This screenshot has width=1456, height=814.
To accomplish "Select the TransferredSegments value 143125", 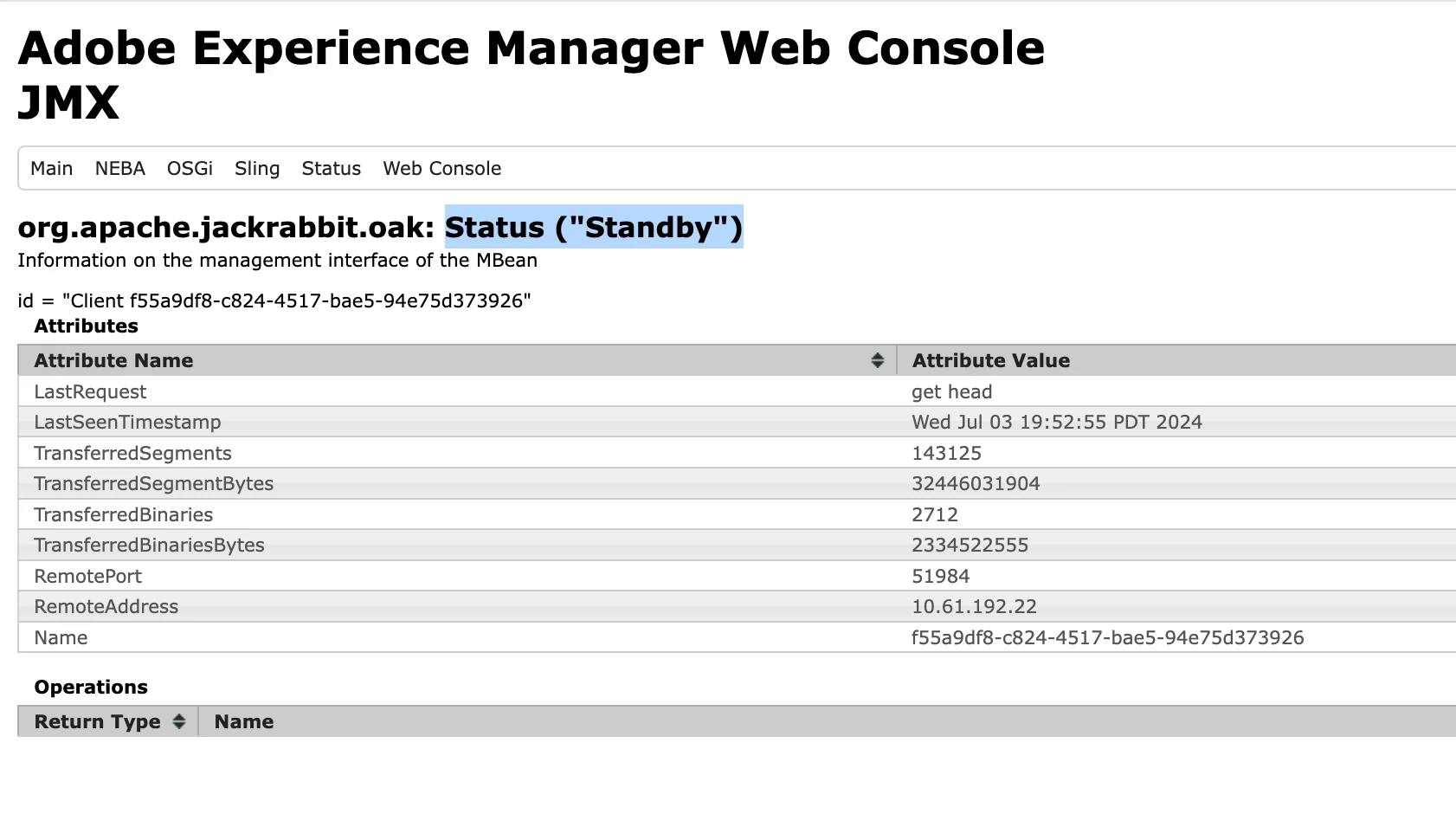I will coord(946,453).
